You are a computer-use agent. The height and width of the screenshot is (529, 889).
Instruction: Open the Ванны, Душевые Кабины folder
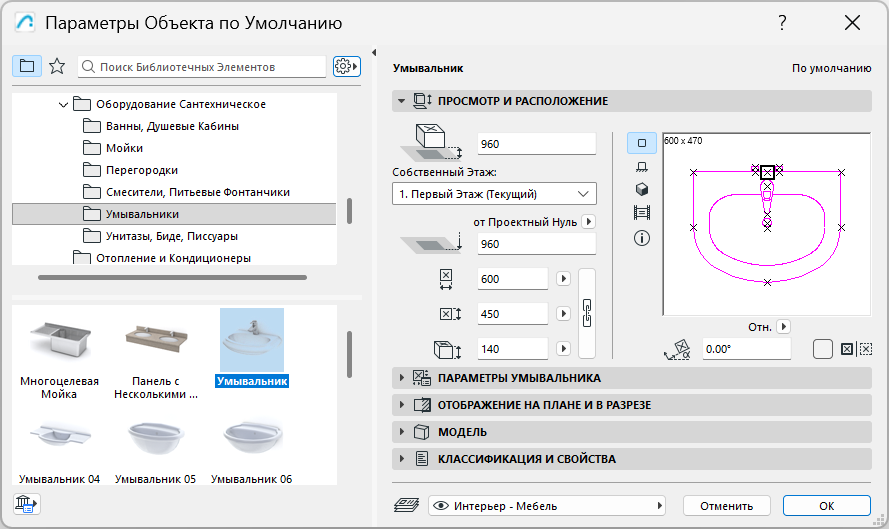click(172, 126)
